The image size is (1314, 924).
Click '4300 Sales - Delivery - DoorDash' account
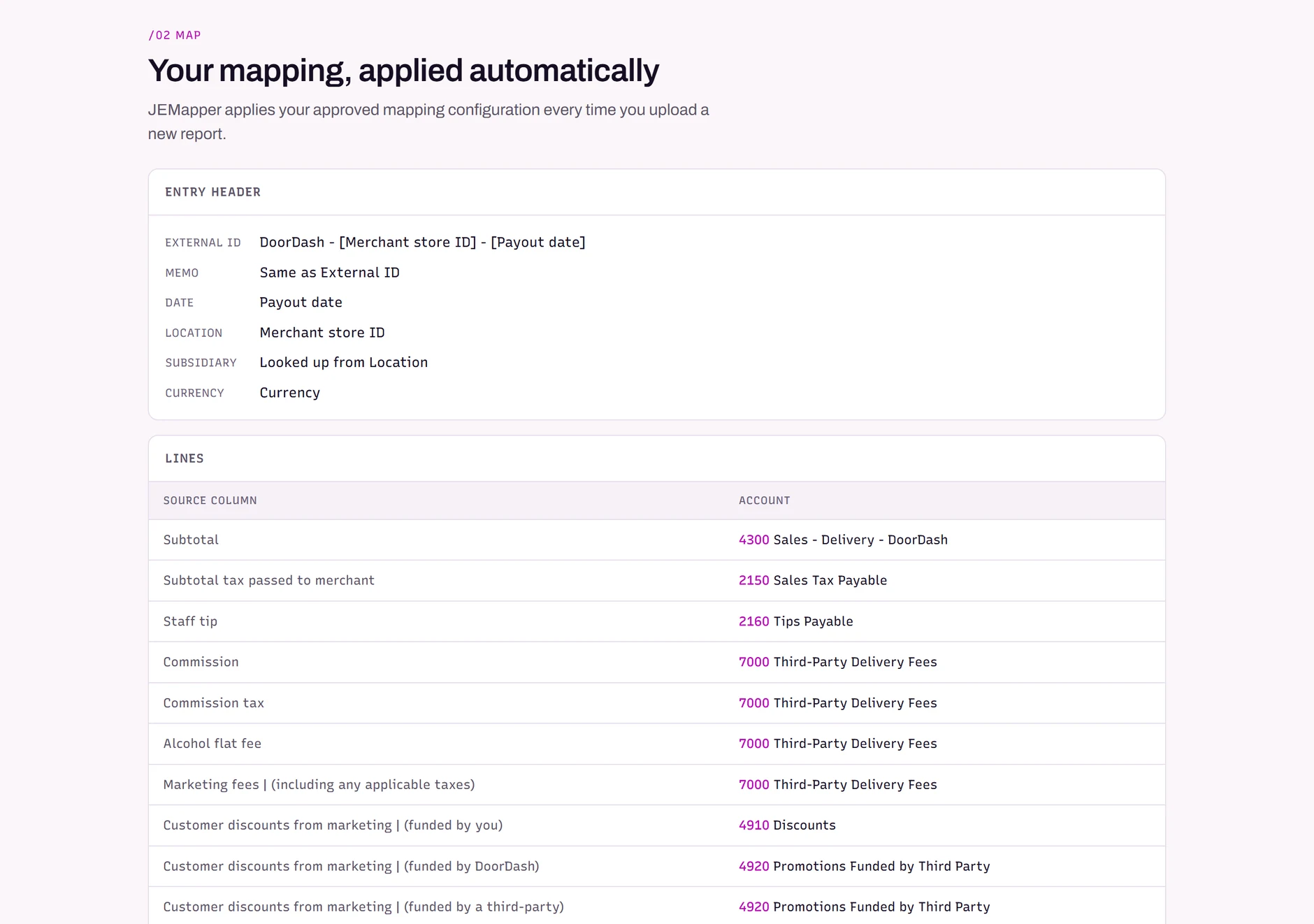point(844,540)
